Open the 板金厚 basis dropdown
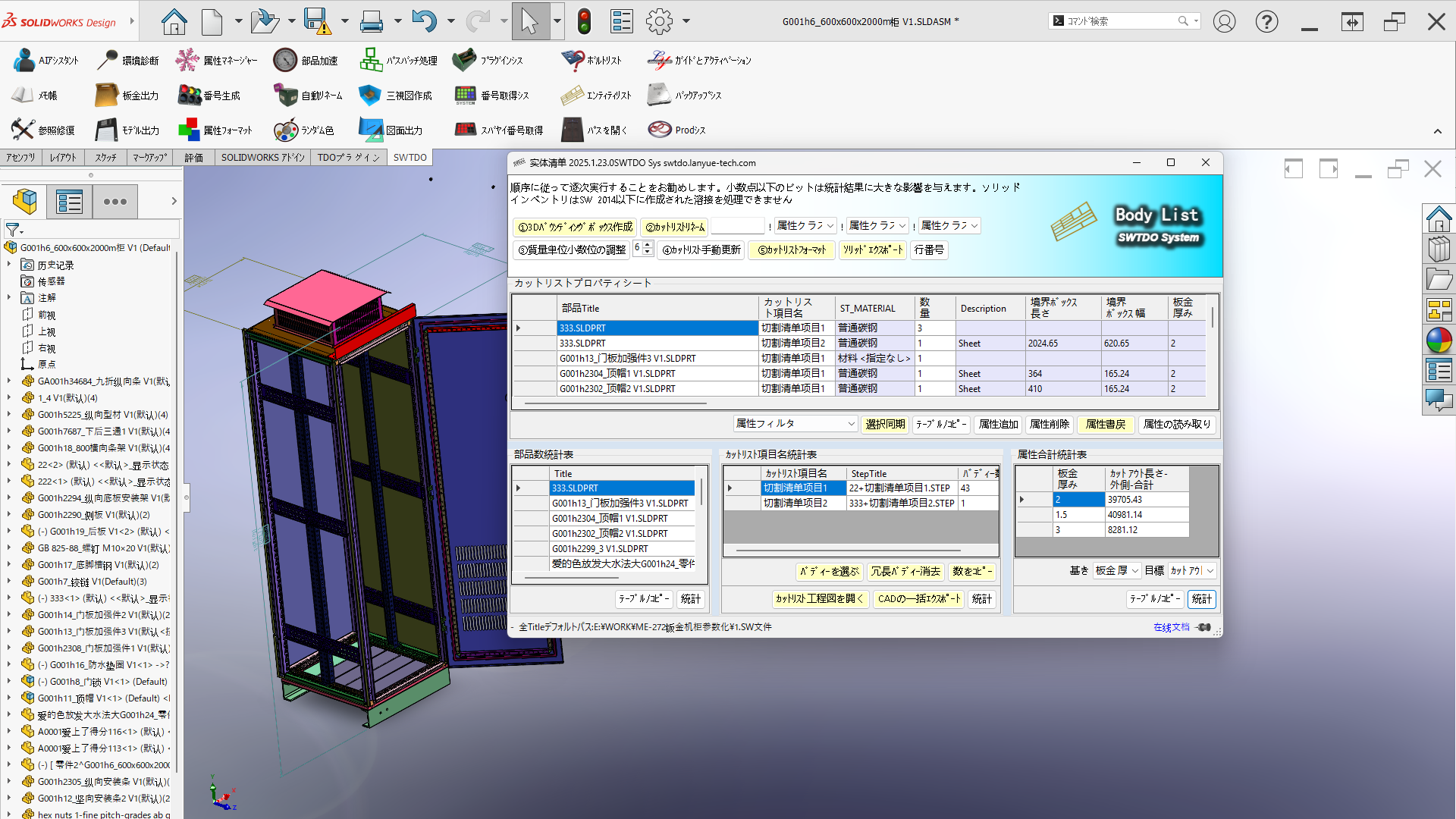The width and height of the screenshot is (1456, 819). (x=1134, y=571)
